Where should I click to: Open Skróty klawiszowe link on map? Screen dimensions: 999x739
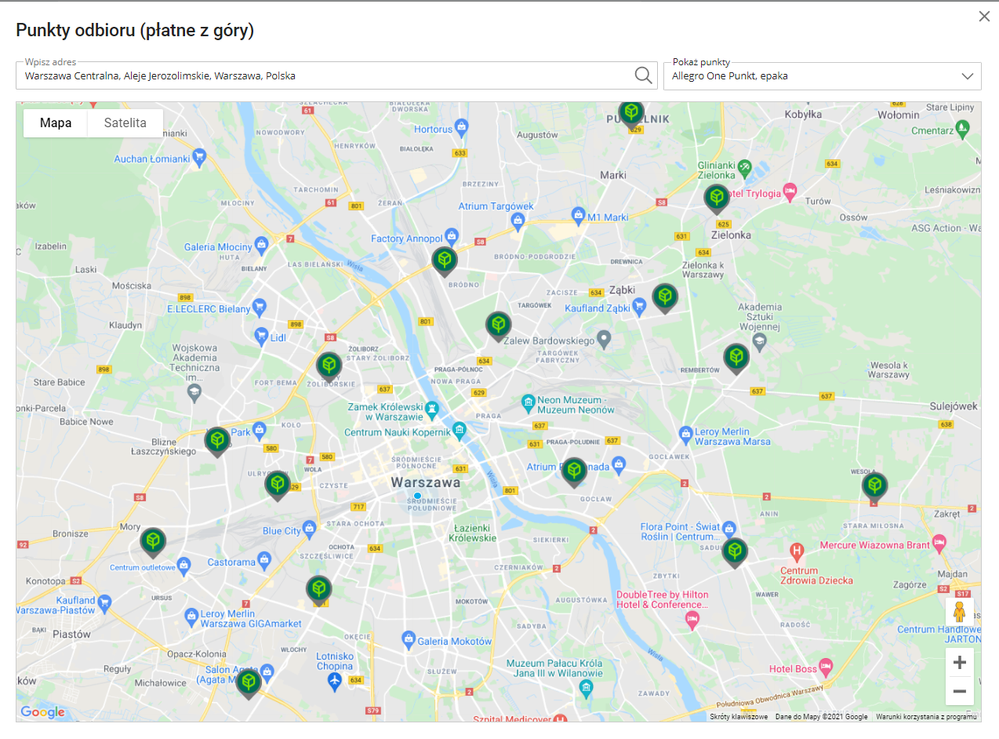point(738,717)
